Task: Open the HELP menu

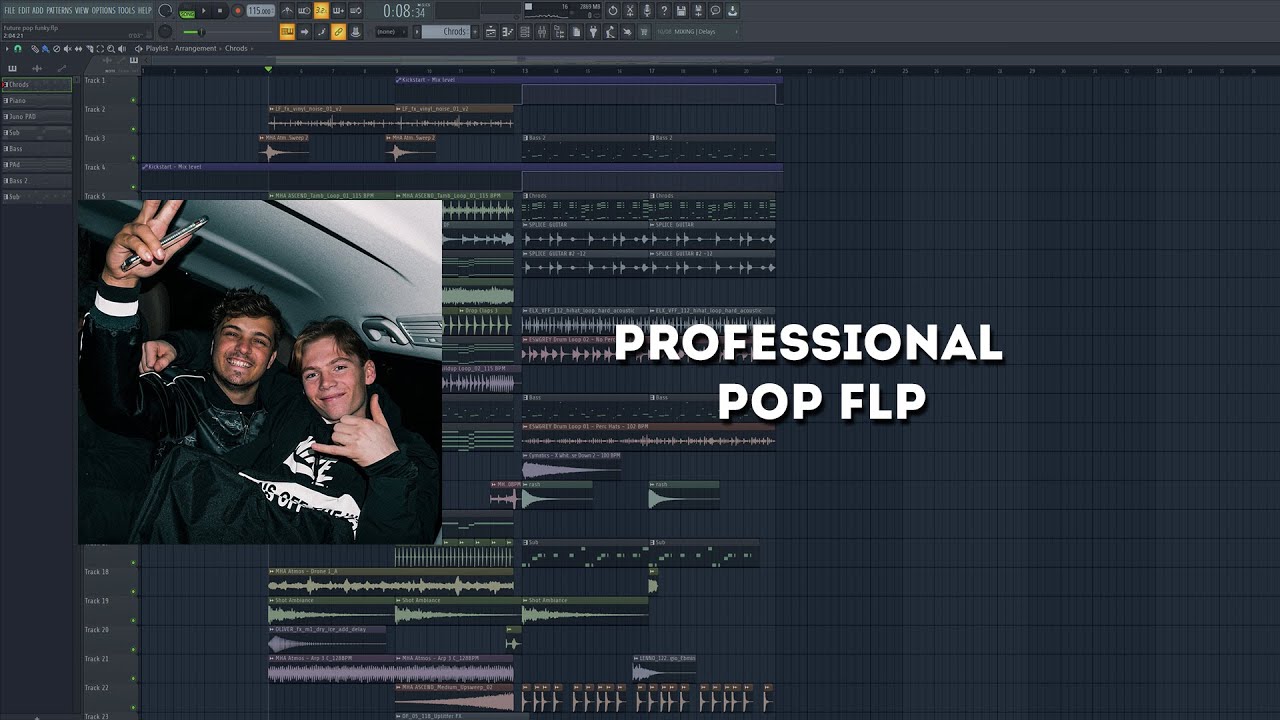Action: pyautogui.click(x=145, y=10)
